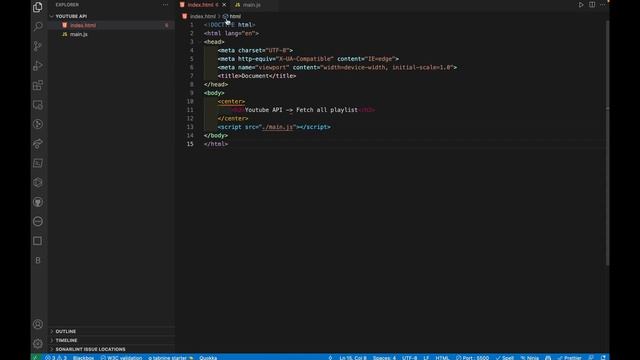Change indentation via Spaces: 4
The height and width of the screenshot is (360, 640).
(384, 358)
